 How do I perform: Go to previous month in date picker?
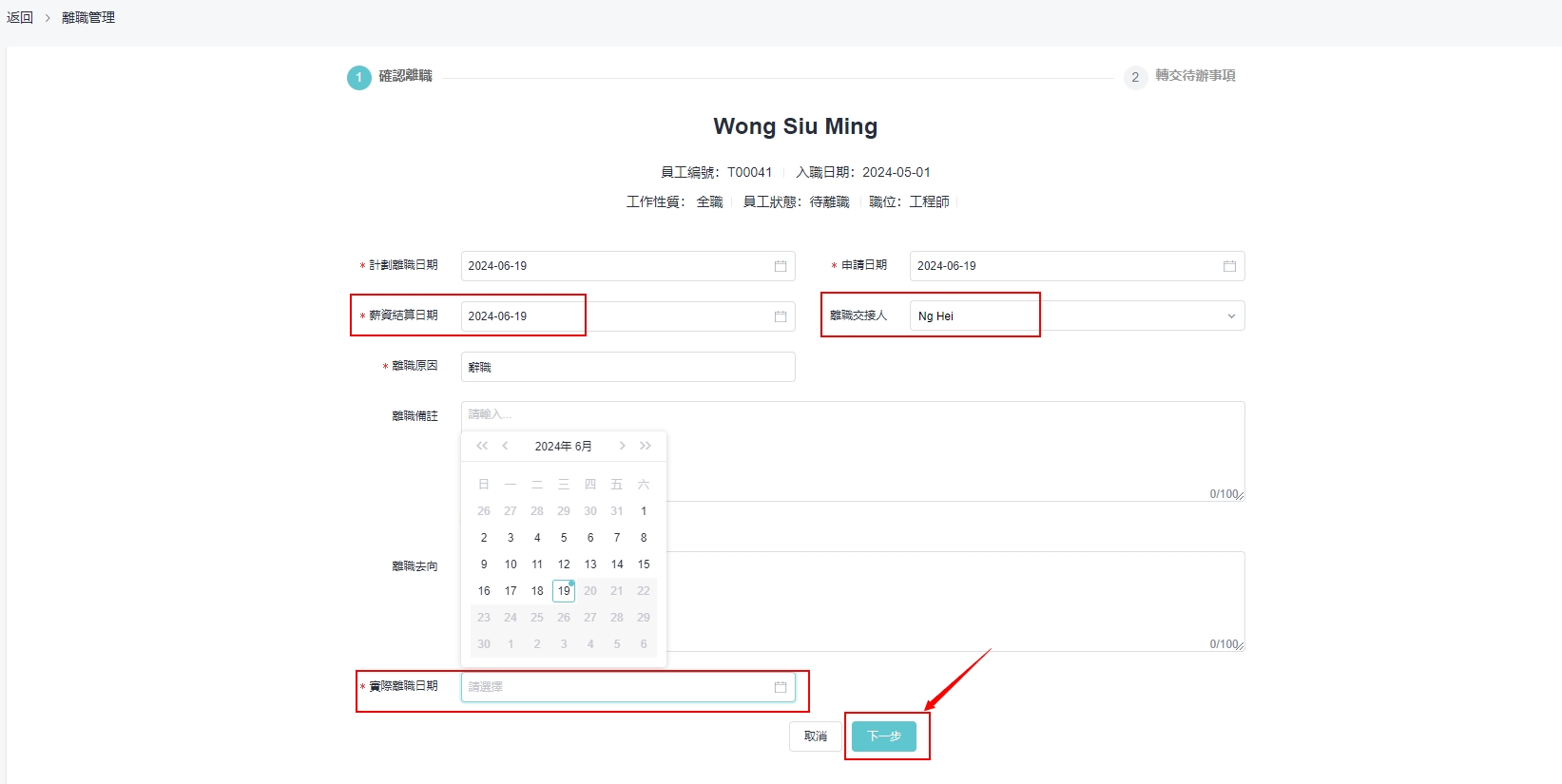[506, 446]
